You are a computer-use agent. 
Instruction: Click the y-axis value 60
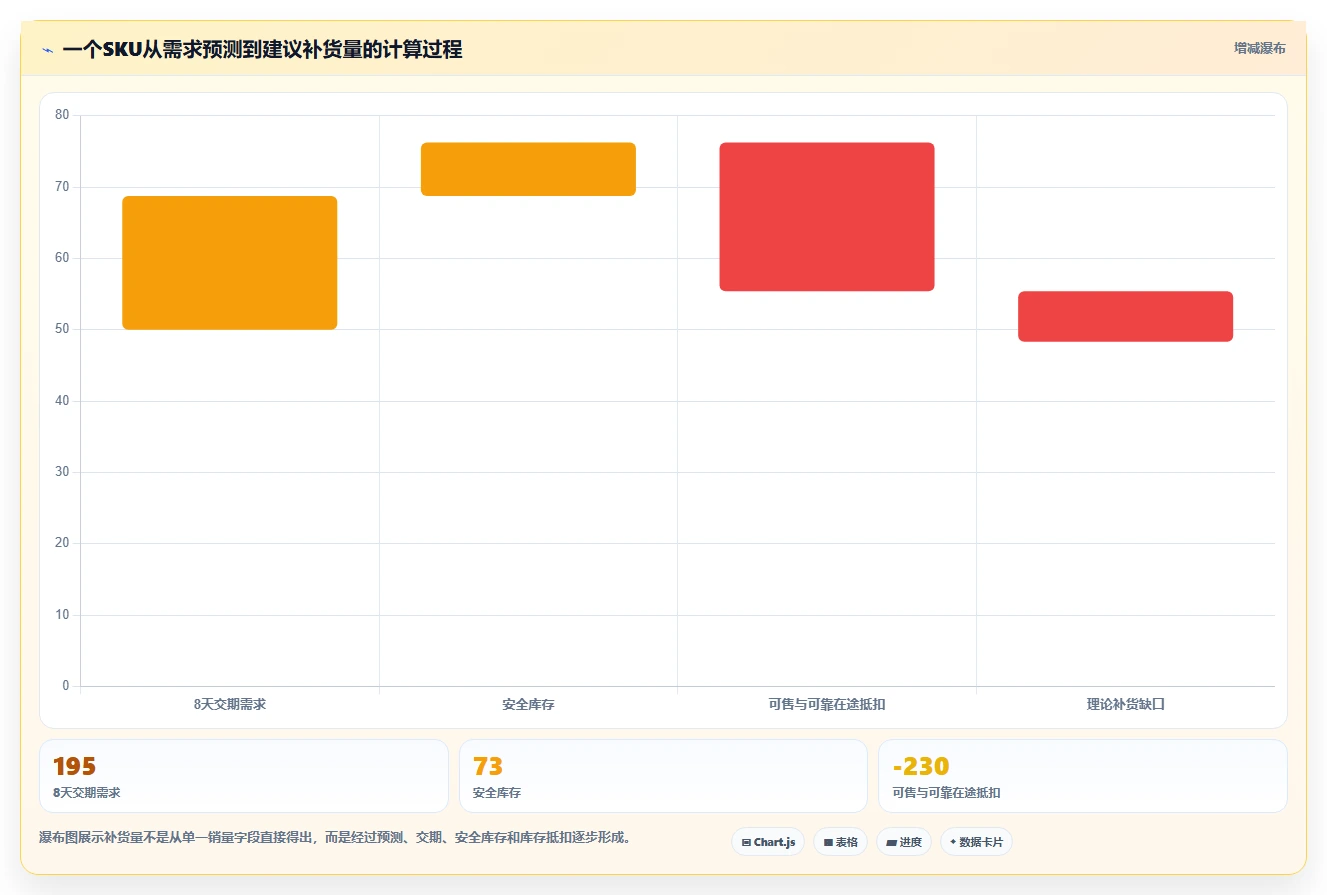62,258
